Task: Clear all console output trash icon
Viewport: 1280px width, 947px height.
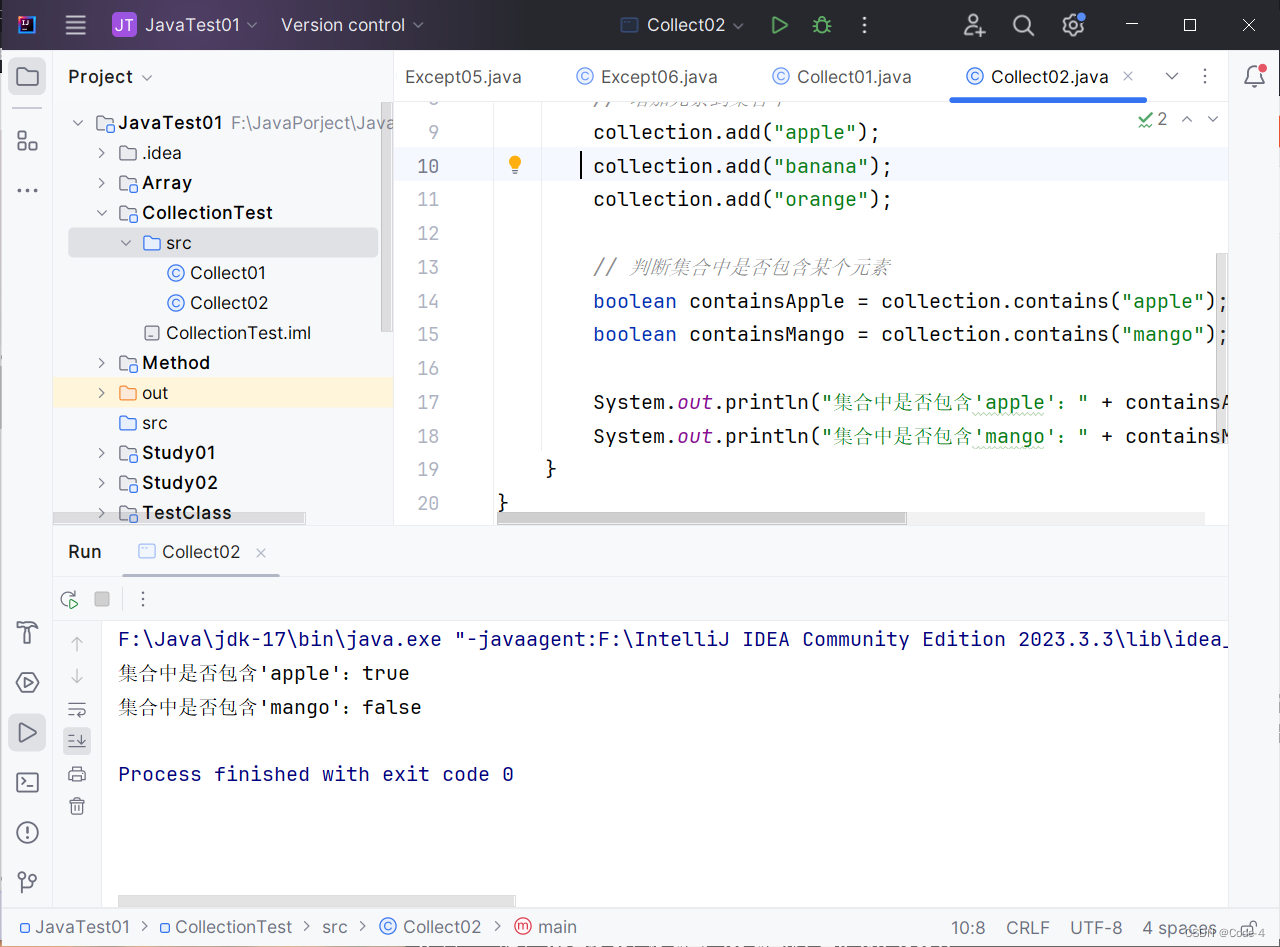Action: pos(77,806)
